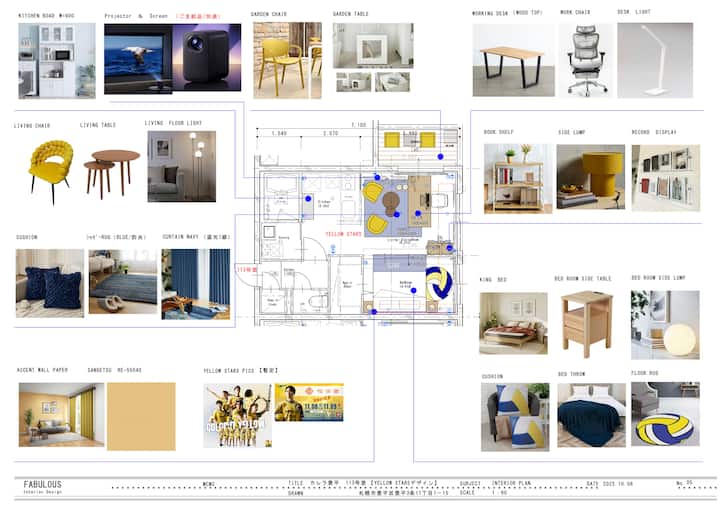This screenshot has width=720, height=509.
Task: Select the projector and screen image
Action: pos(172,59)
